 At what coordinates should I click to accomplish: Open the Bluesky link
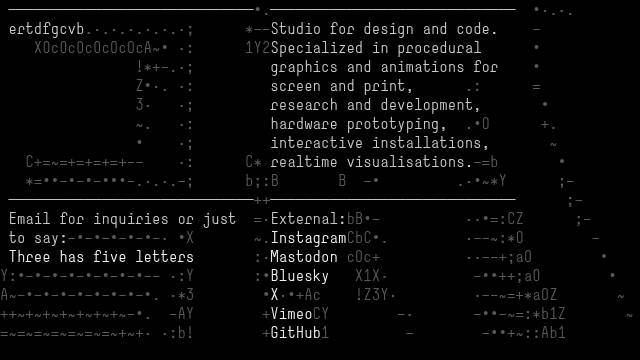tap(300, 276)
